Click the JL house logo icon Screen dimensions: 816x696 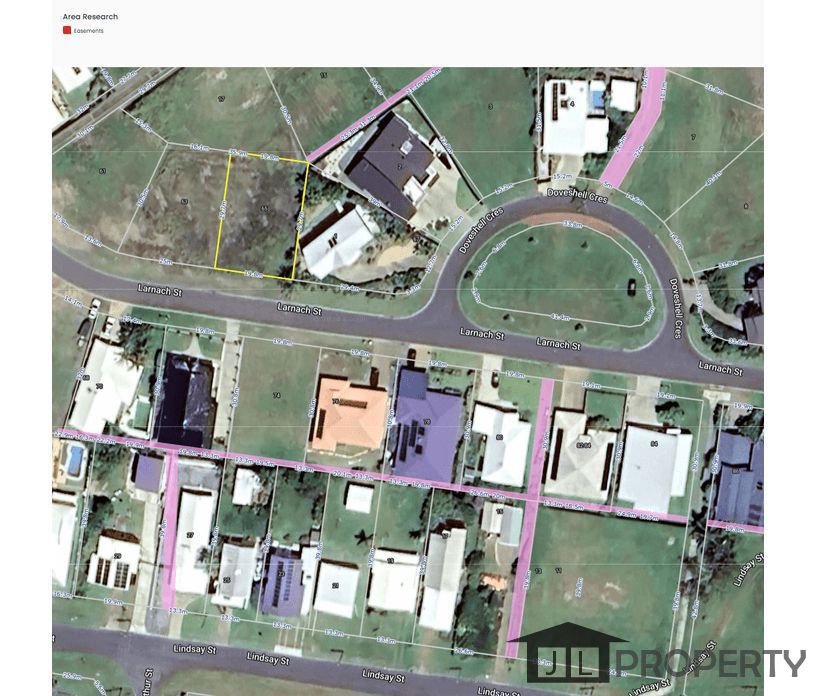click(568, 652)
